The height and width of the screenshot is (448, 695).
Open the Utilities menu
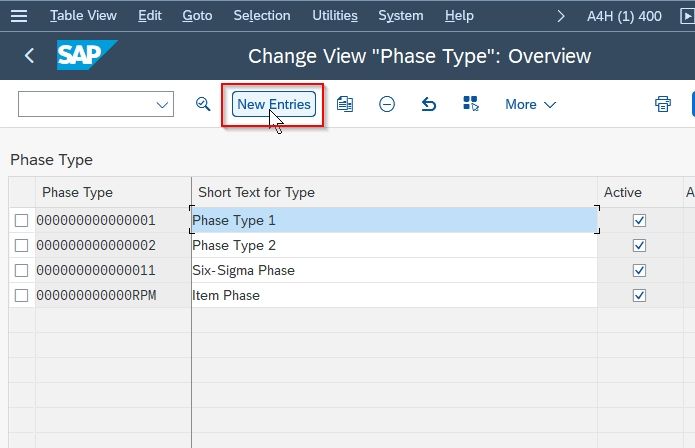(x=335, y=16)
